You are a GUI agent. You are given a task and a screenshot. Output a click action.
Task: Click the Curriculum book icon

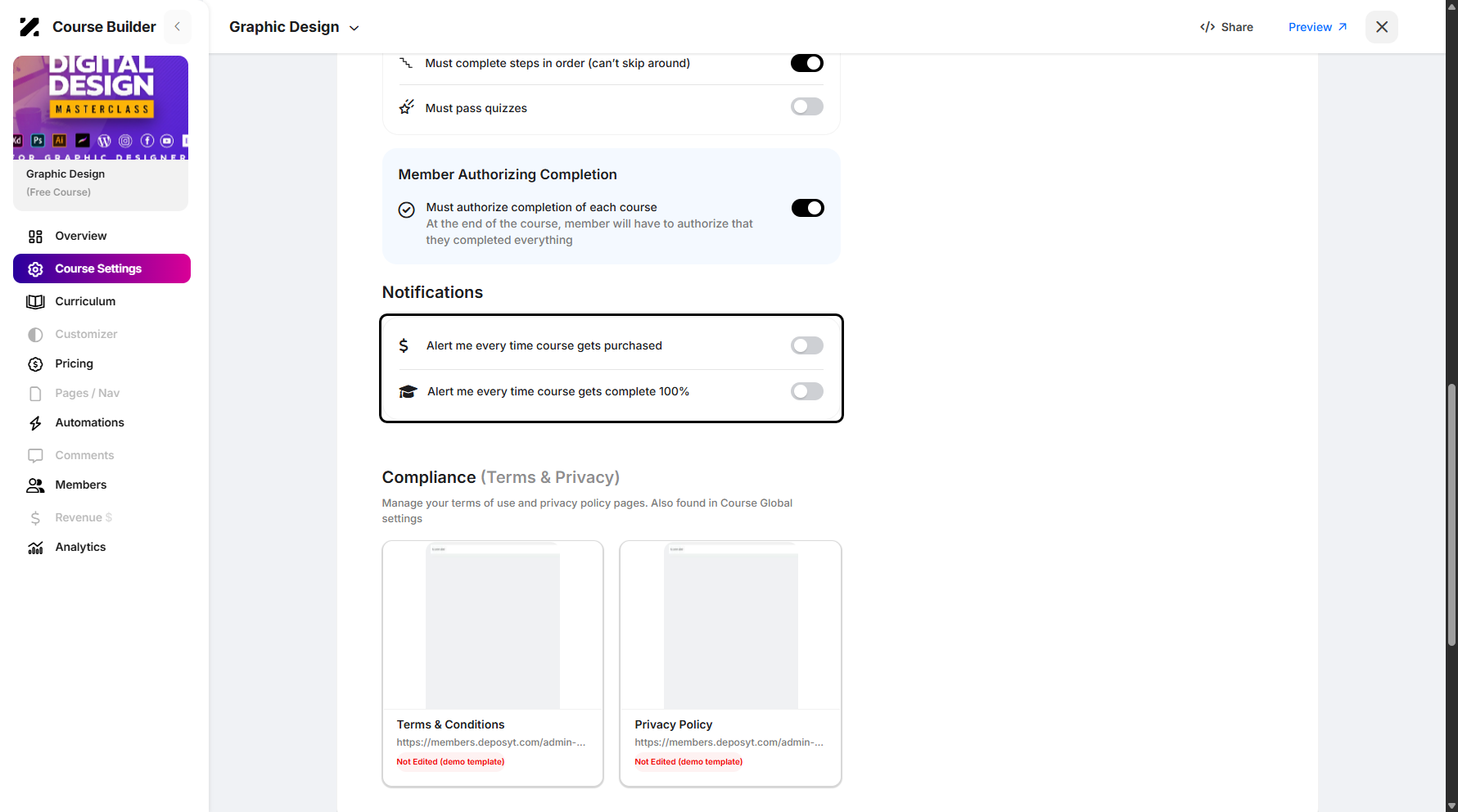click(35, 302)
